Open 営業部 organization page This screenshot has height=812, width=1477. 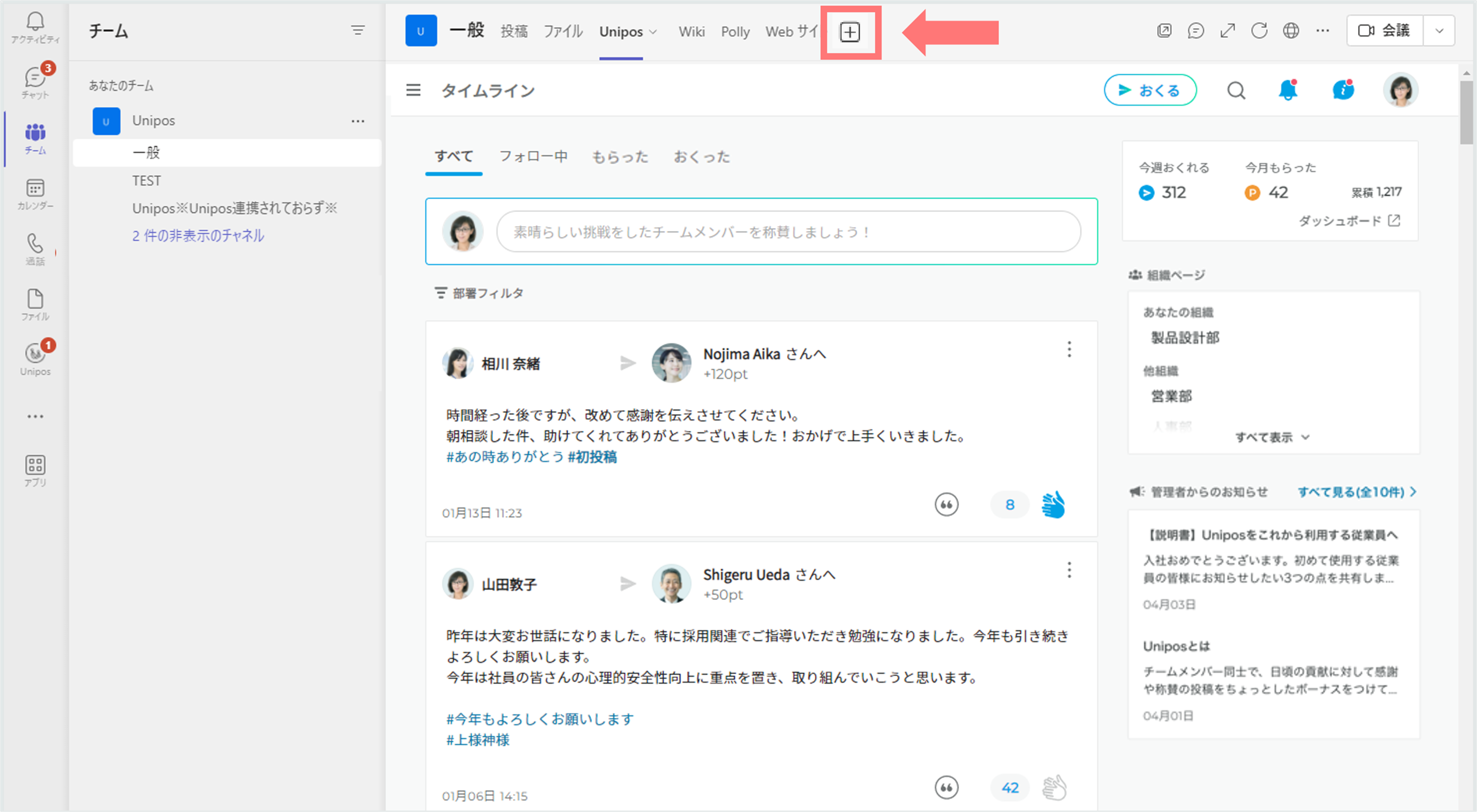point(1171,396)
